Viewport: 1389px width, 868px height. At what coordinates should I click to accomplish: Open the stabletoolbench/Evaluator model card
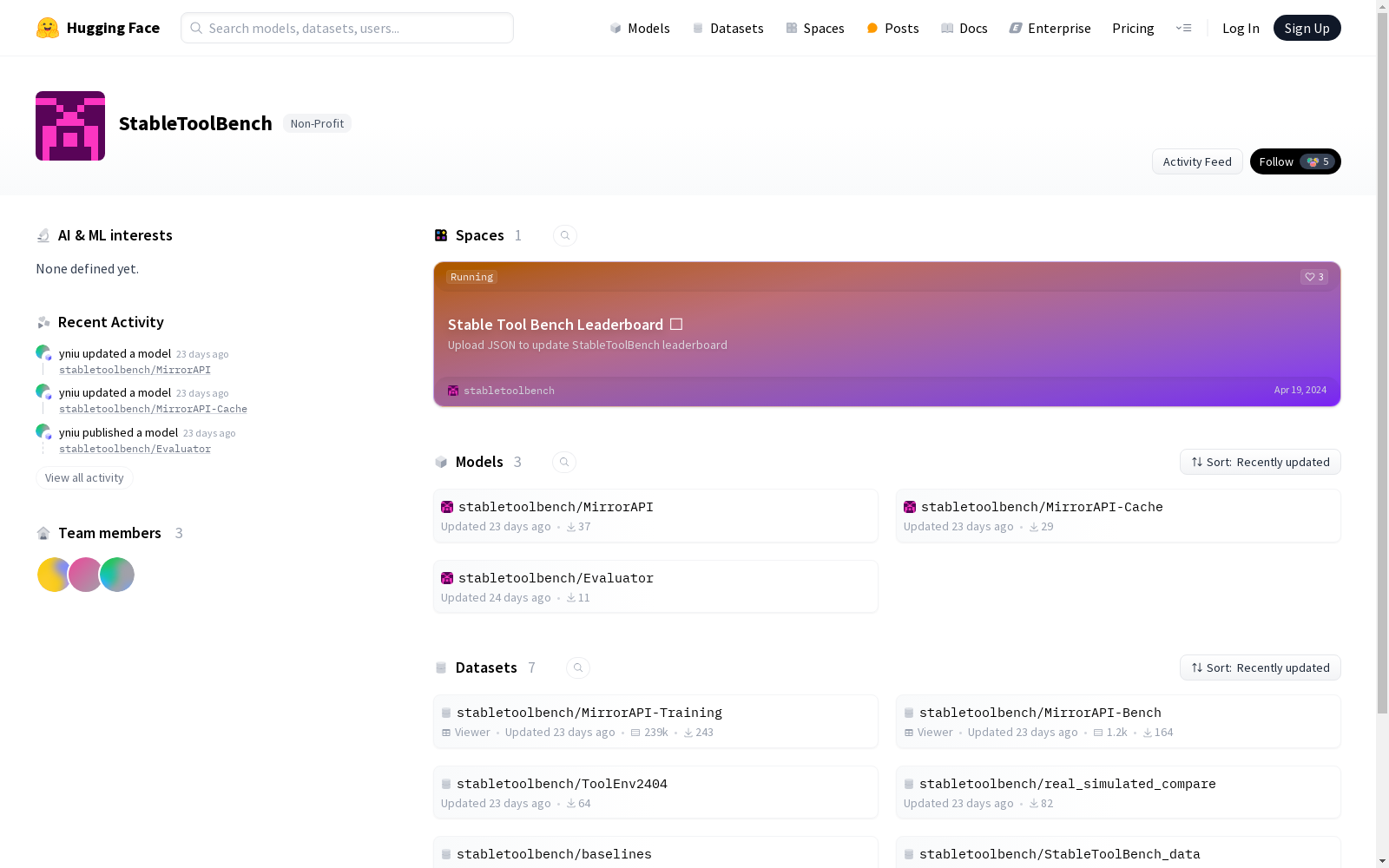point(655,587)
